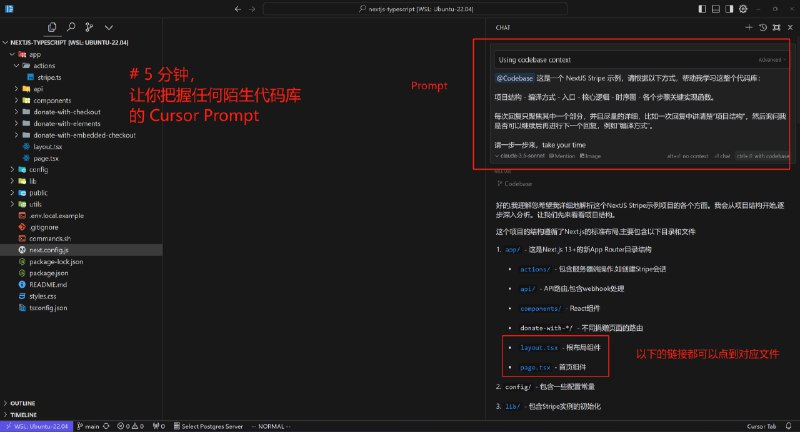Click the @Codebase mention chip
This screenshot has height=432, width=800.
[515, 78]
